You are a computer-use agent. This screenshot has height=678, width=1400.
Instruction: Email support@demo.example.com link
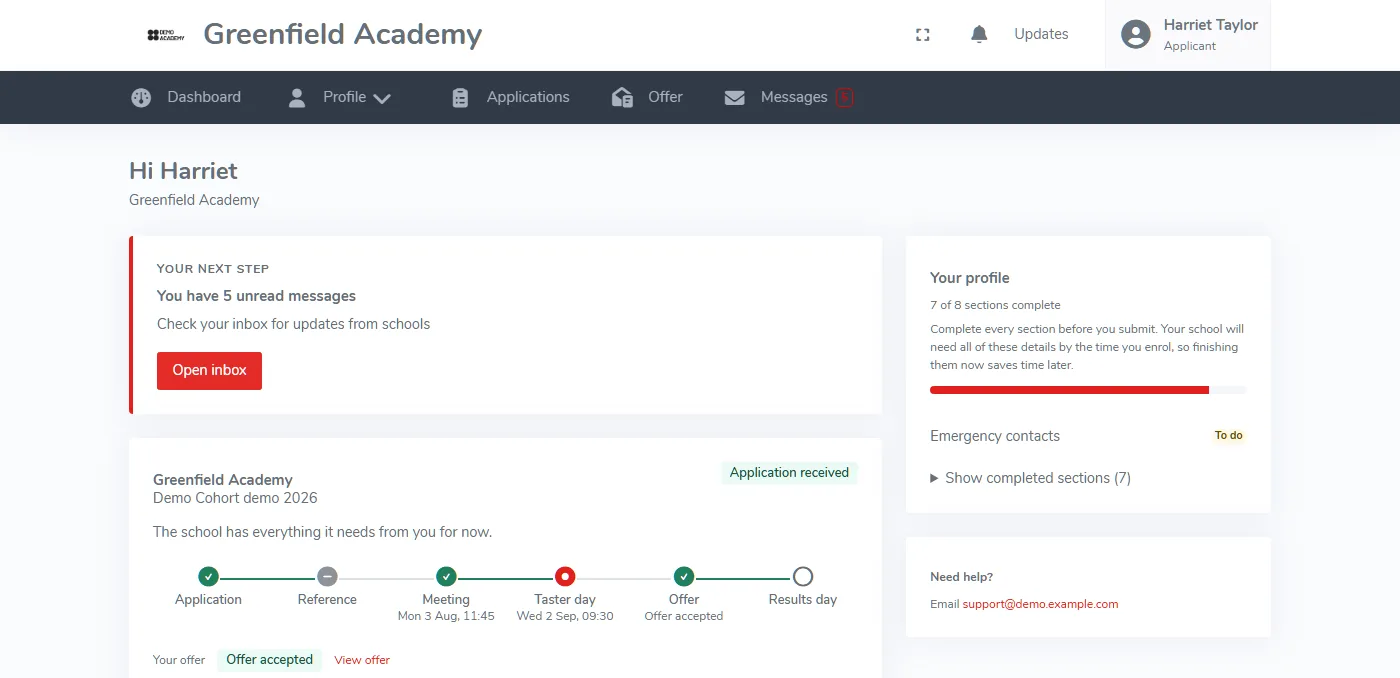(1040, 604)
